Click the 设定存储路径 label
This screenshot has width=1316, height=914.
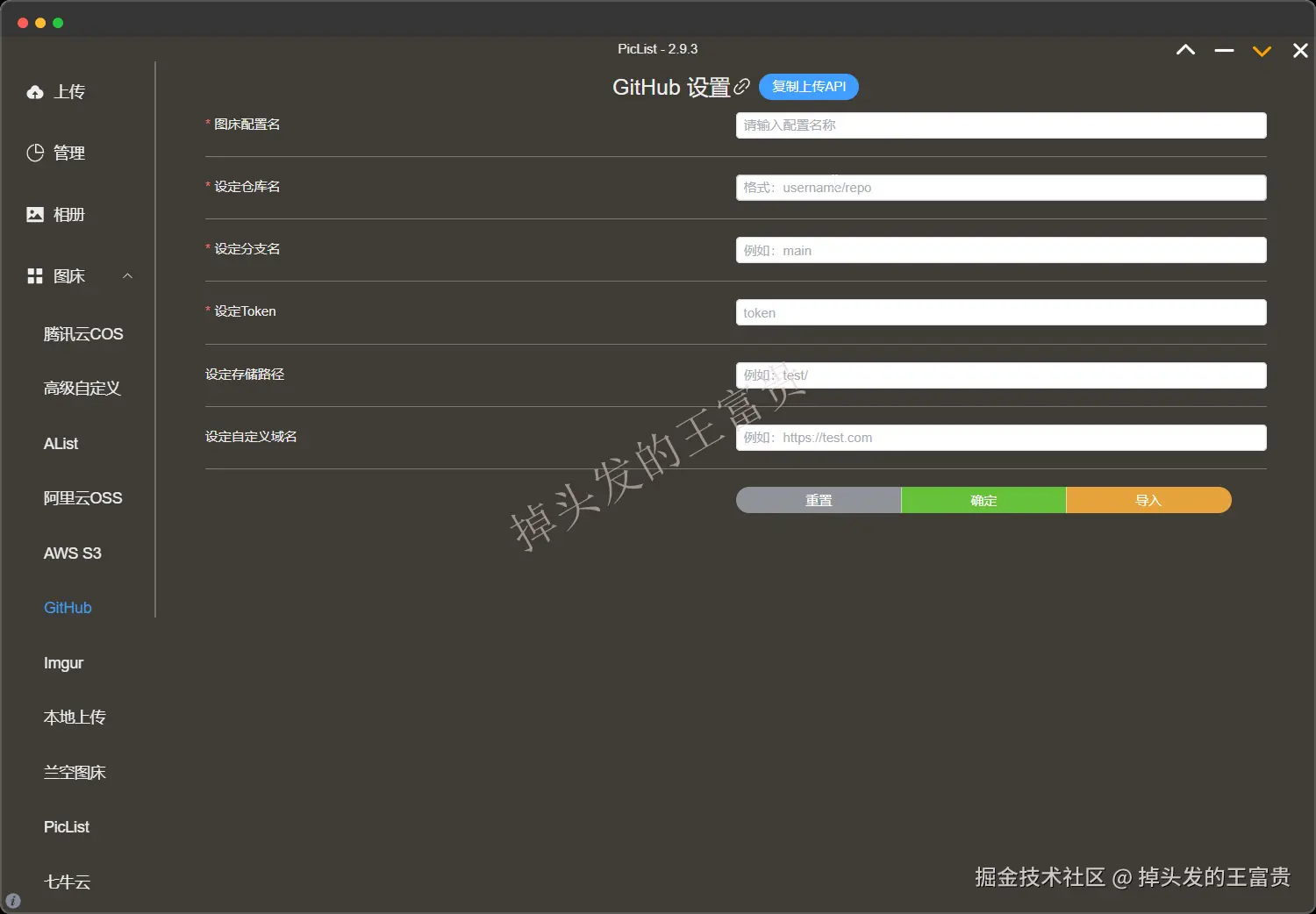pos(245,375)
